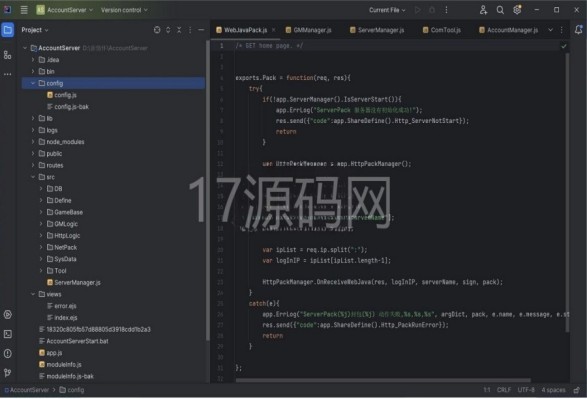Open the Git tool window

click(x=7, y=372)
